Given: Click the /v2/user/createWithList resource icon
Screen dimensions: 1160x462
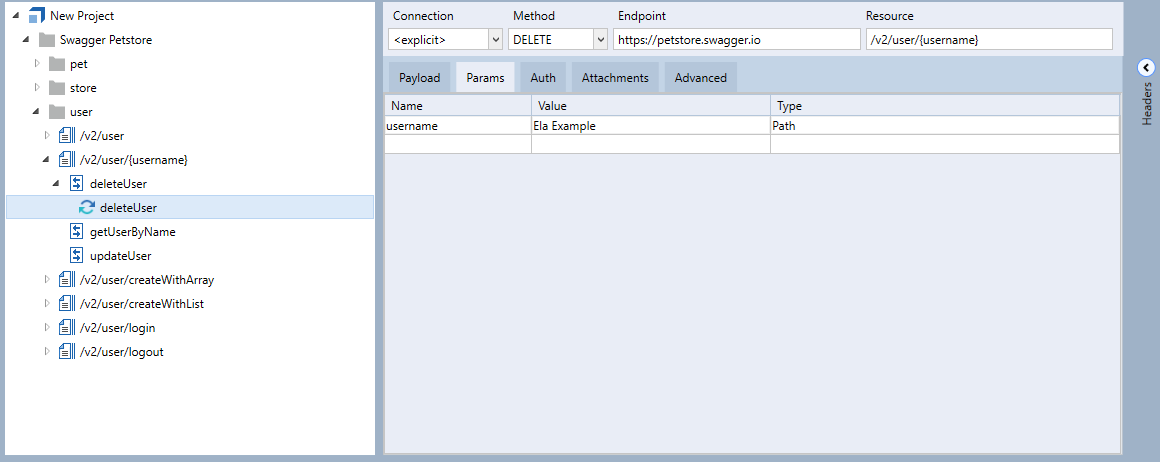Looking at the screenshot, I should pyautogui.click(x=67, y=304).
